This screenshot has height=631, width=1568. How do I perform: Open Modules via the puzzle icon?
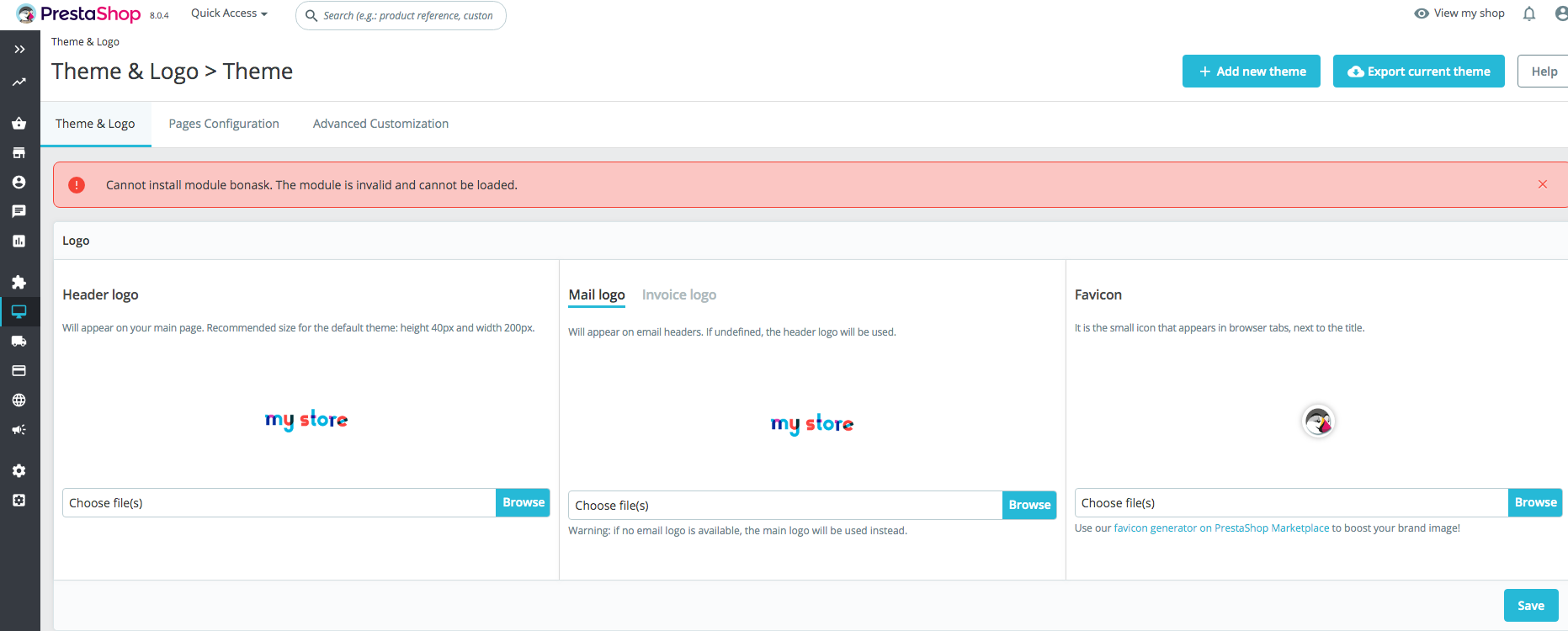click(19, 282)
